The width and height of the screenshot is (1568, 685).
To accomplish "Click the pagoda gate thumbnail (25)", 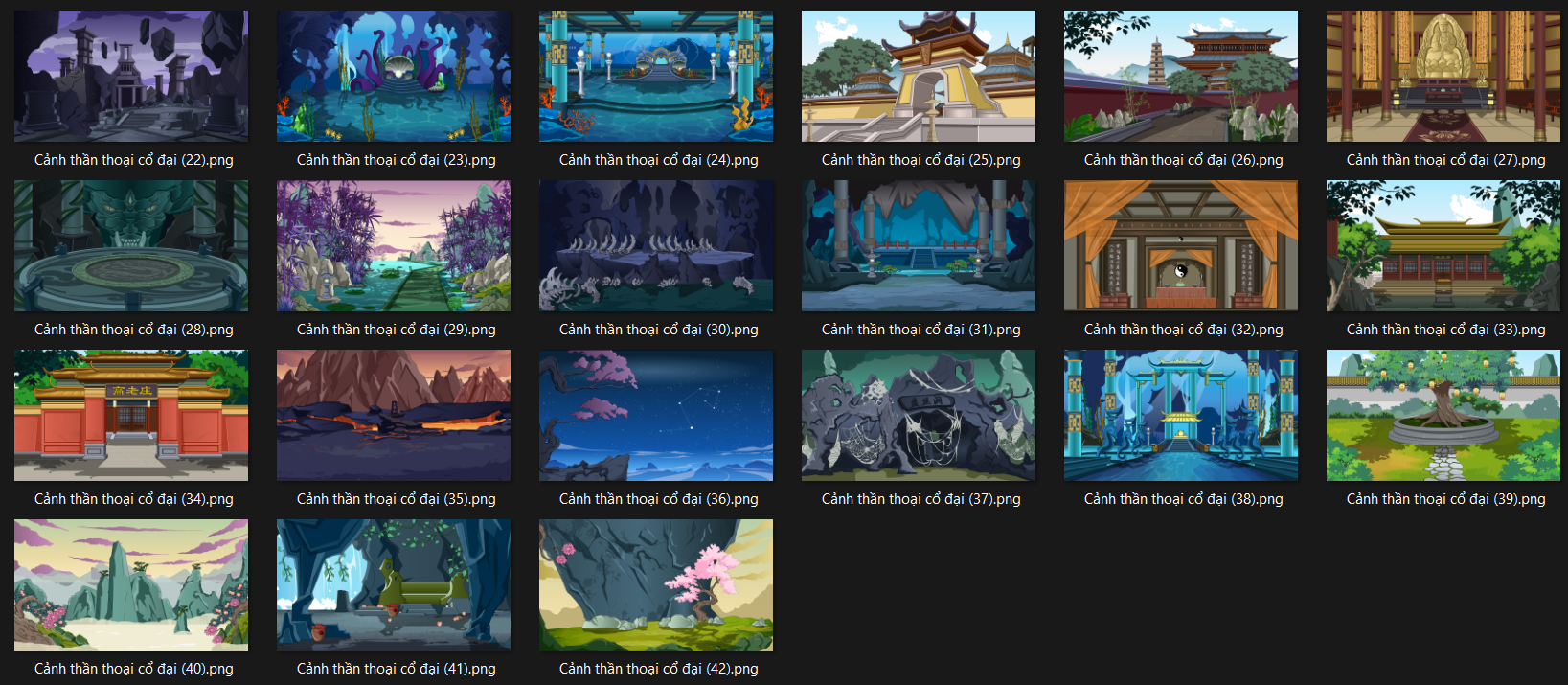I will point(919,77).
